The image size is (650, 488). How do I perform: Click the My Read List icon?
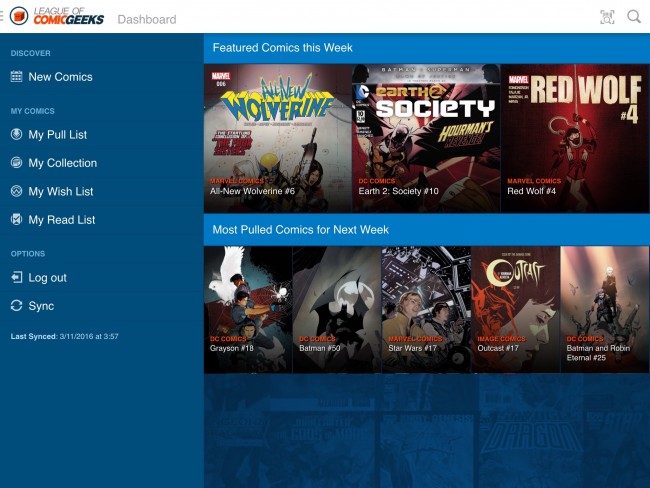click(x=17, y=219)
